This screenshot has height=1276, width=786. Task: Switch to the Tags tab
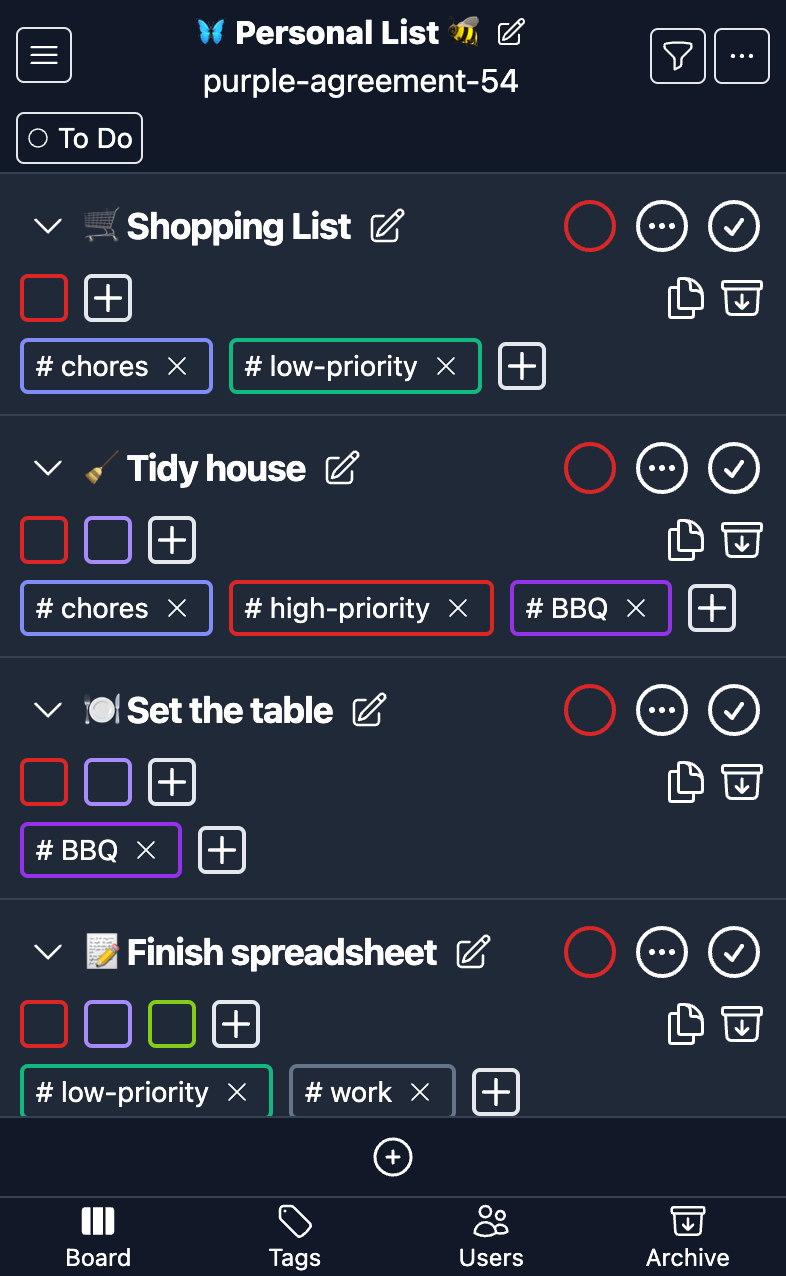(294, 1236)
